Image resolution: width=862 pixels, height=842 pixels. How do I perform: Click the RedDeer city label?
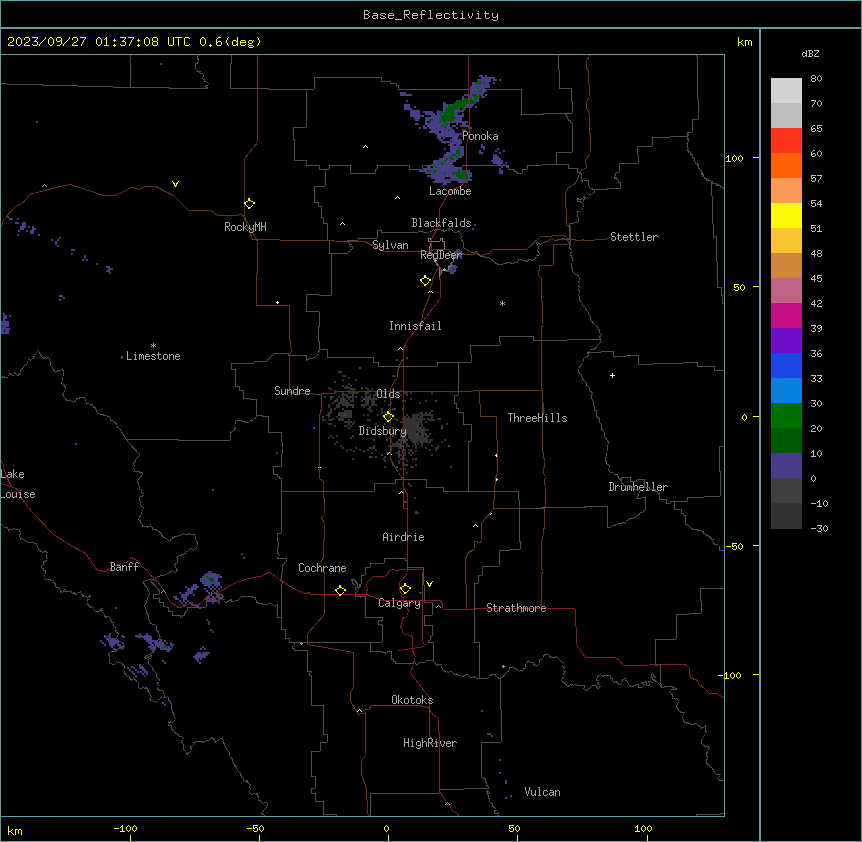point(441,255)
